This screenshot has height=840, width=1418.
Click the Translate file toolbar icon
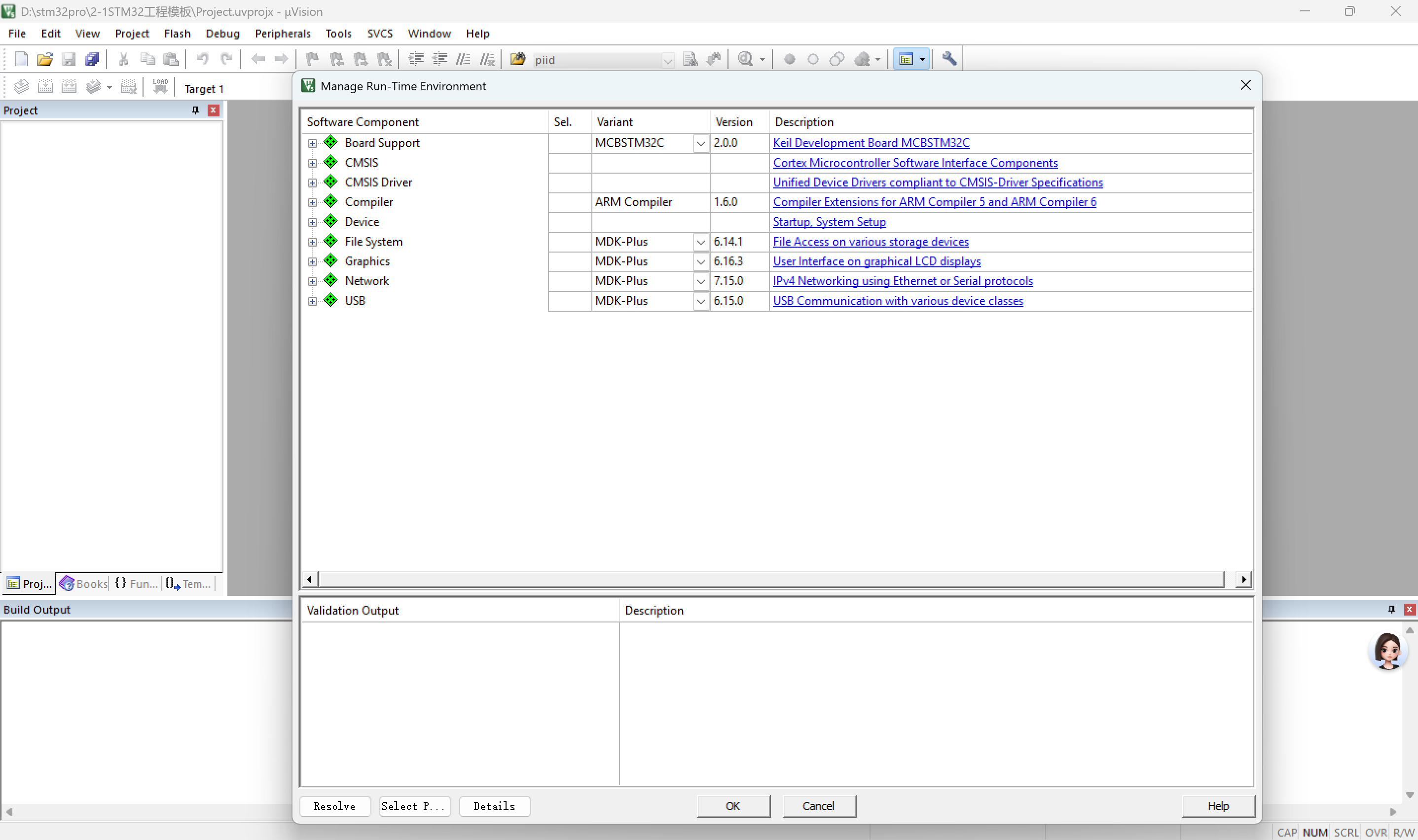coord(22,87)
